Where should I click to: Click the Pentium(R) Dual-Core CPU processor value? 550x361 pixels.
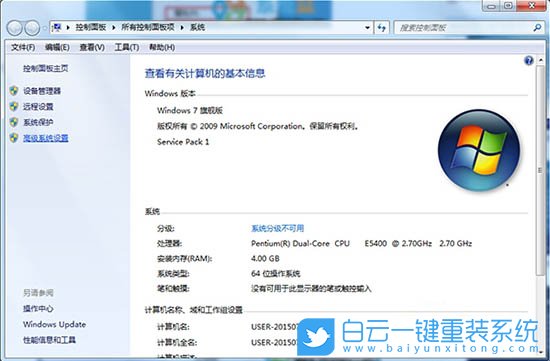click(361, 243)
